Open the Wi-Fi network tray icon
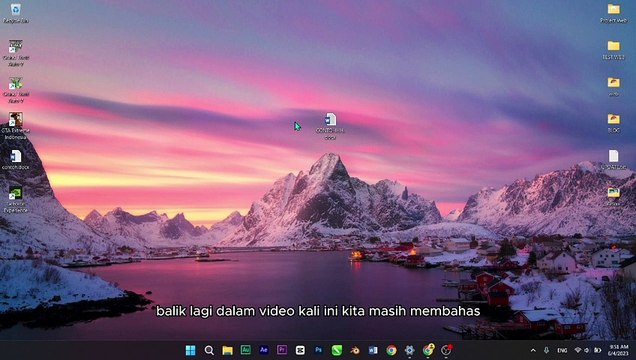Screen dimensions: 636x360 (578, 350)
